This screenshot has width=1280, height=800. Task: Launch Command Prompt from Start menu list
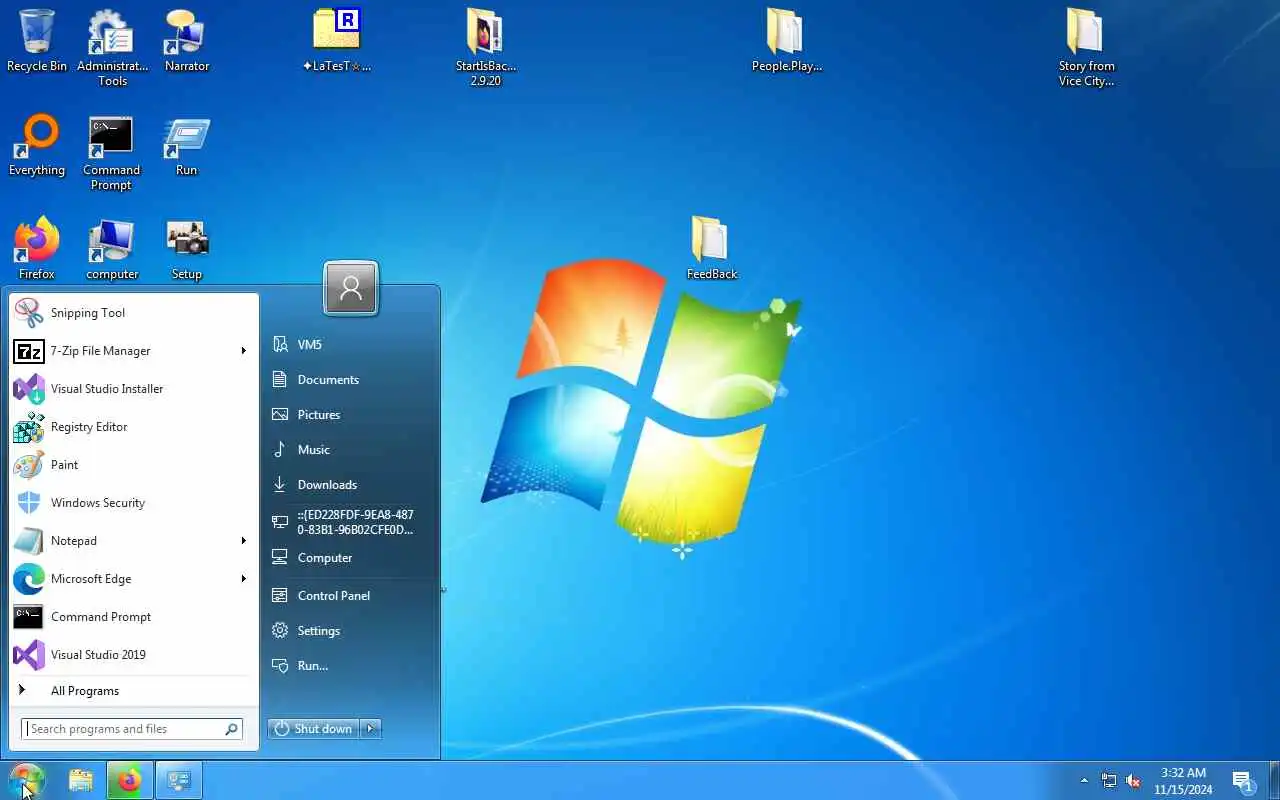point(133,617)
